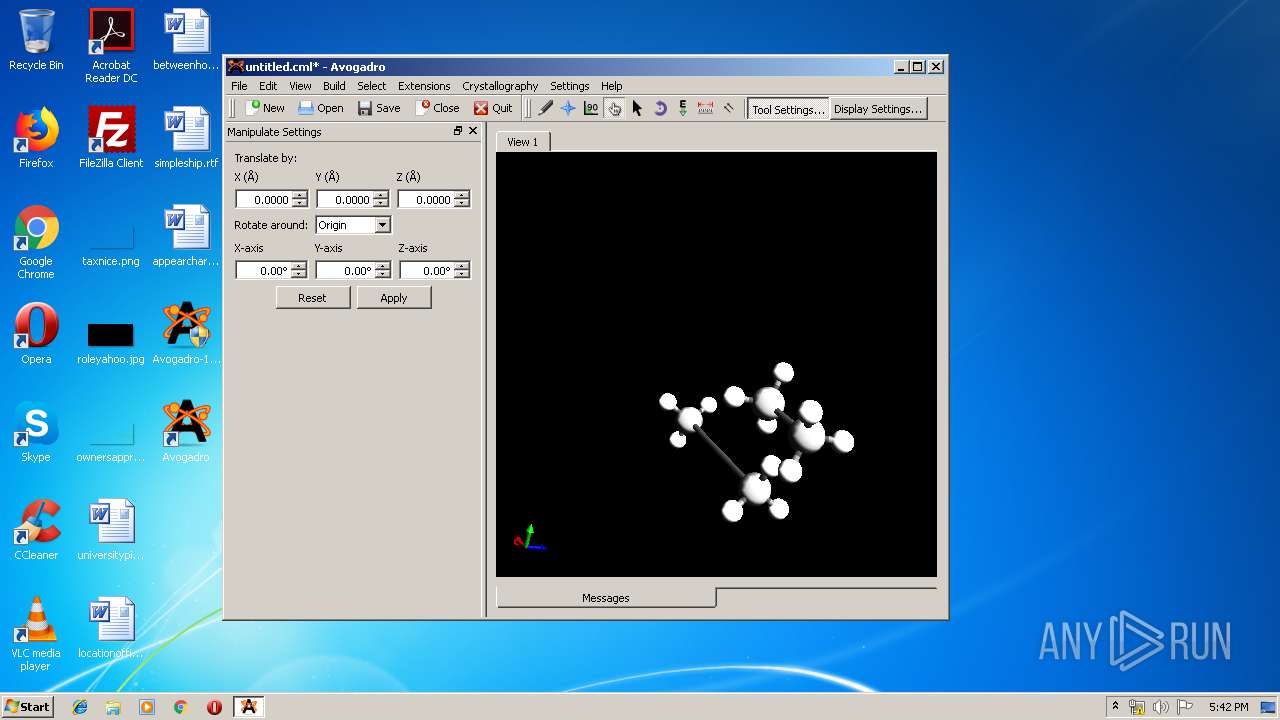Screen dimensions: 1280x720
Task: Open the Google Chrome desktop icon
Action: click(x=36, y=242)
